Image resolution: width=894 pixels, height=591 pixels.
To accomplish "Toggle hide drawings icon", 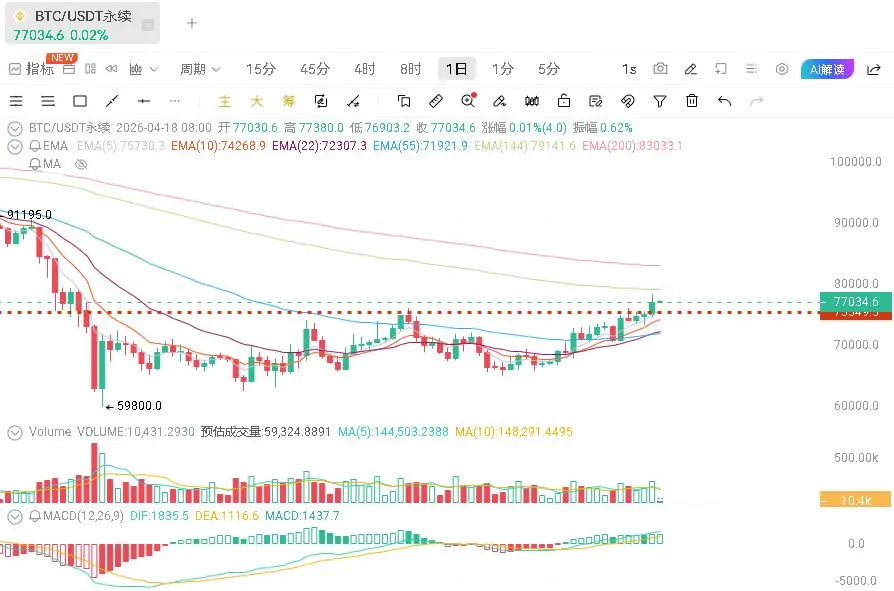I will click(x=628, y=101).
